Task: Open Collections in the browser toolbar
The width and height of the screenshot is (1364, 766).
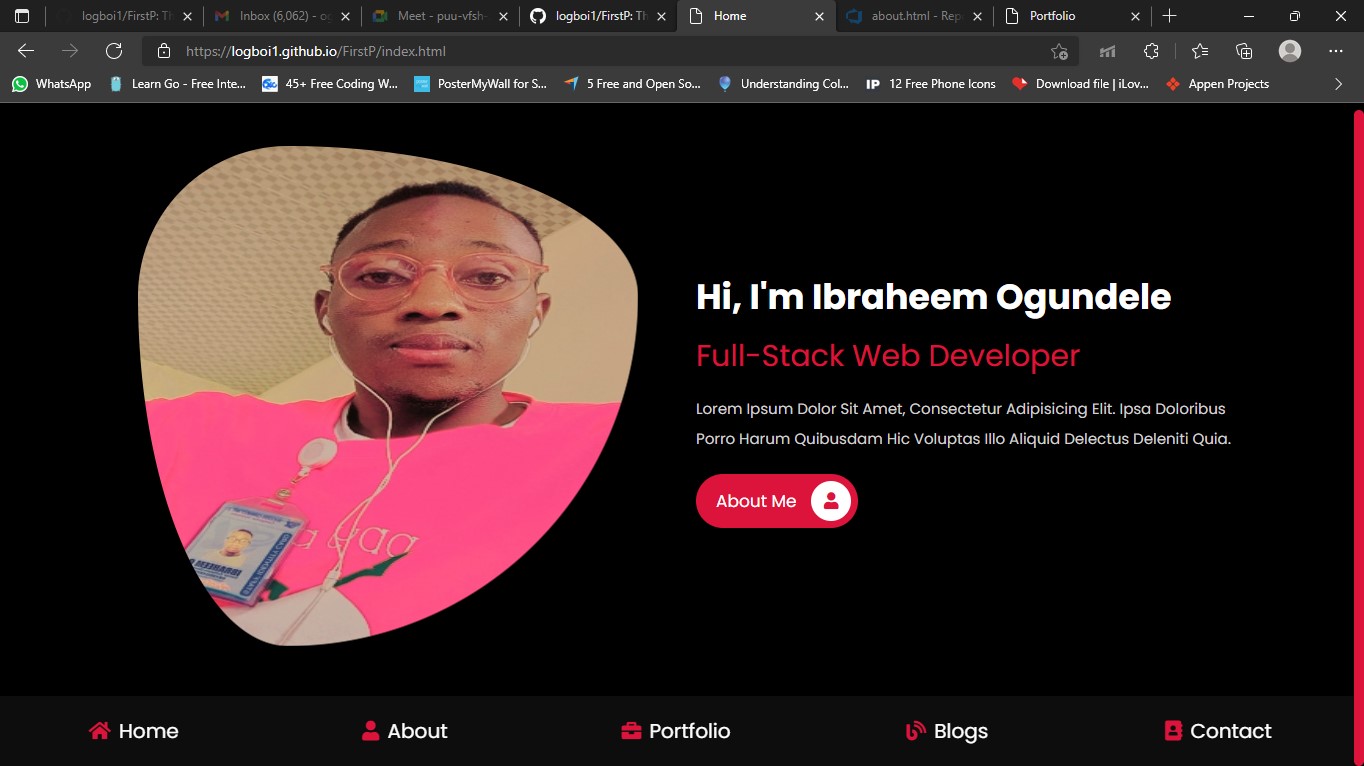Action: (1243, 50)
